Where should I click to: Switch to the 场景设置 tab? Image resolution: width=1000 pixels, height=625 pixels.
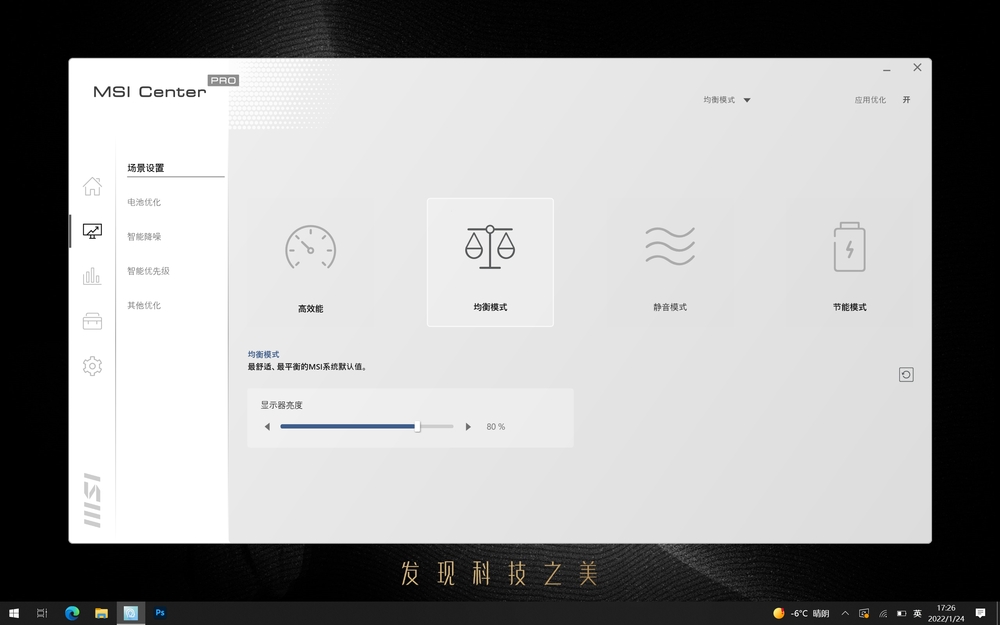[x=145, y=168]
